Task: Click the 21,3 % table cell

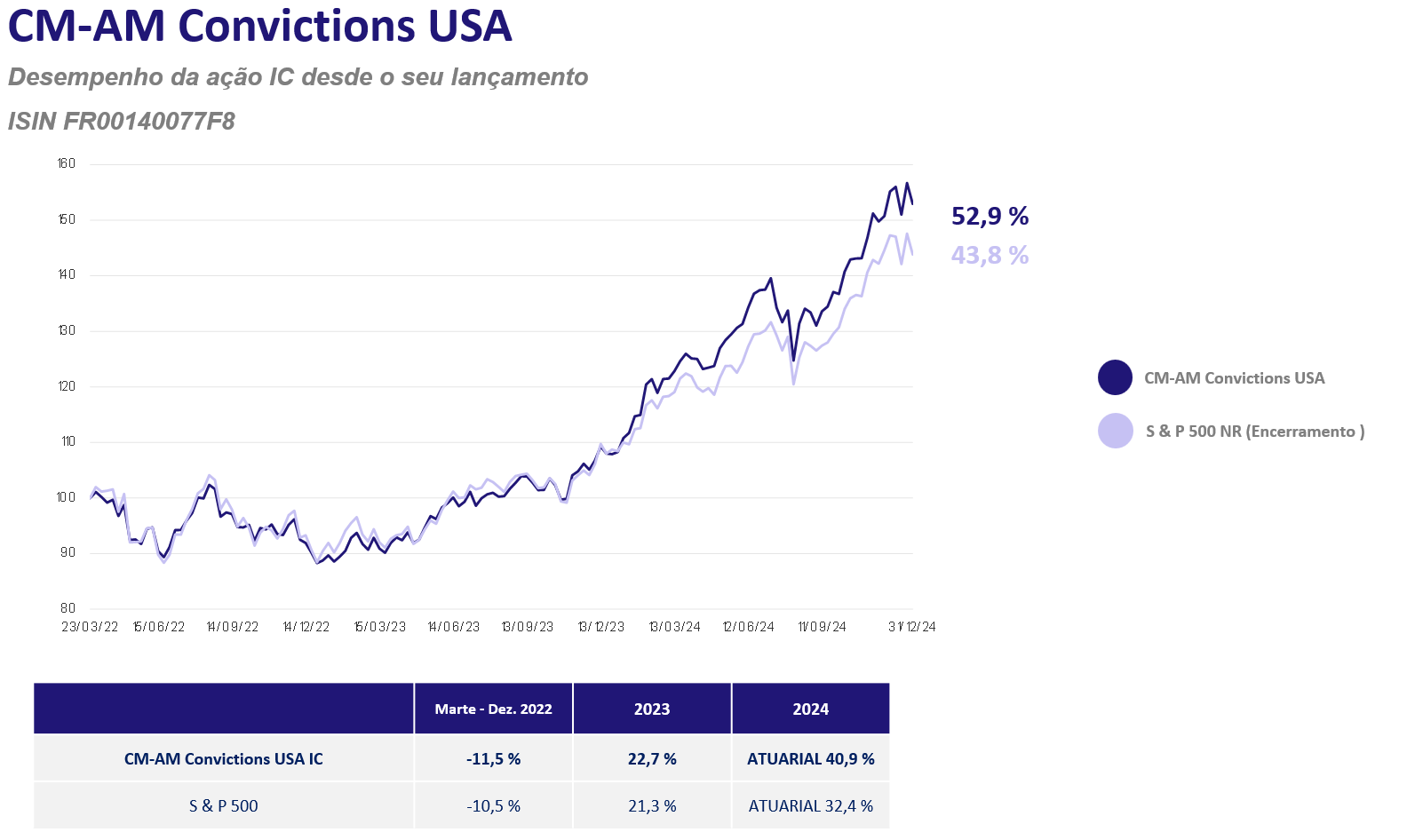Action: [651, 806]
